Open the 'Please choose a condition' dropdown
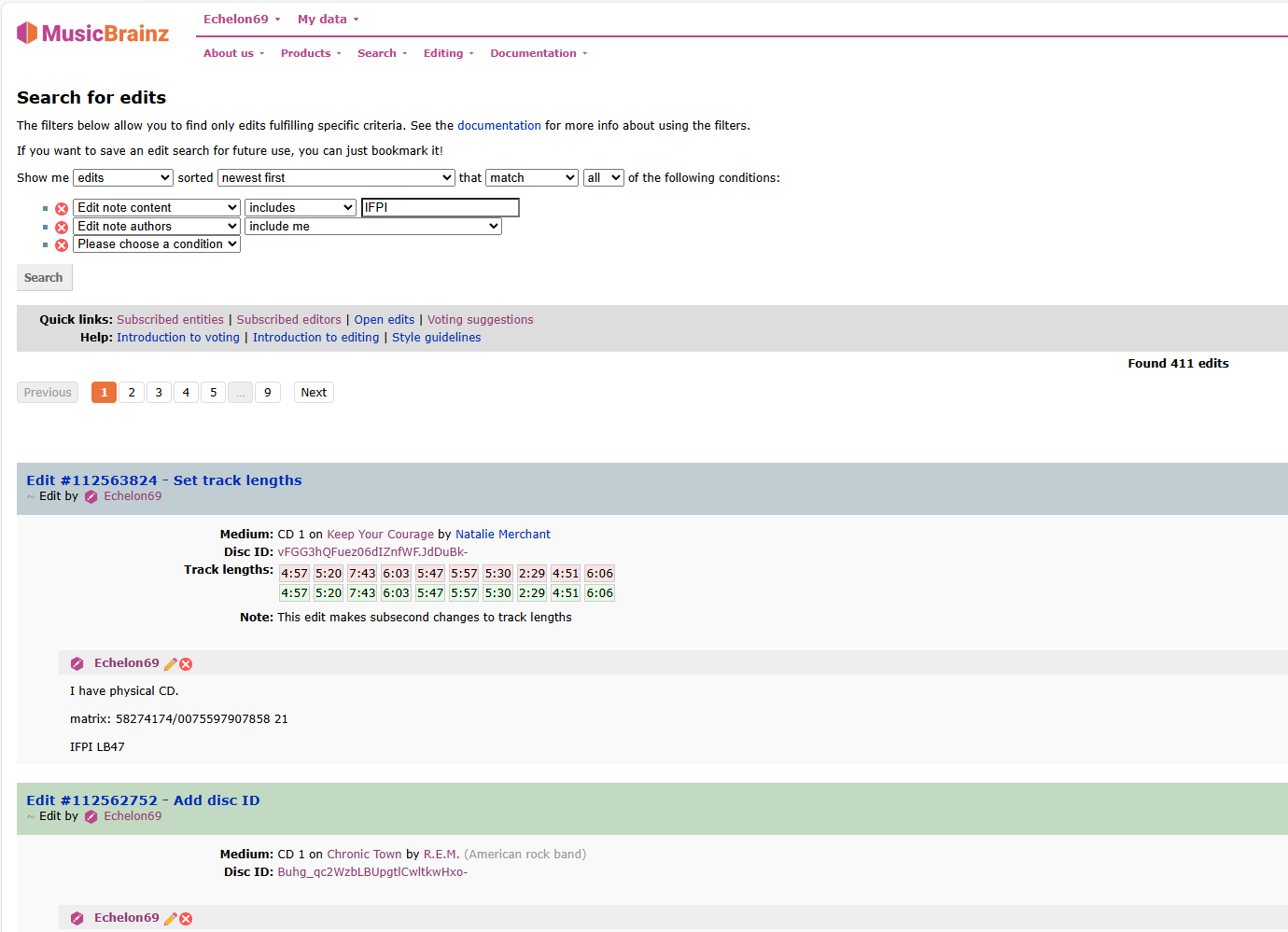The height and width of the screenshot is (932, 1288). pyautogui.click(x=157, y=243)
